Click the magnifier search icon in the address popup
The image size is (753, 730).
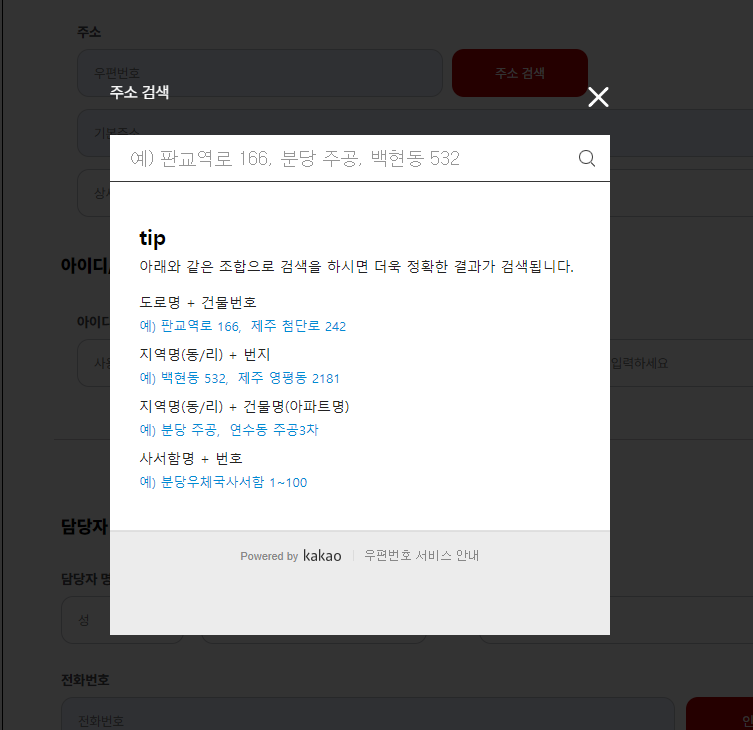(586, 158)
